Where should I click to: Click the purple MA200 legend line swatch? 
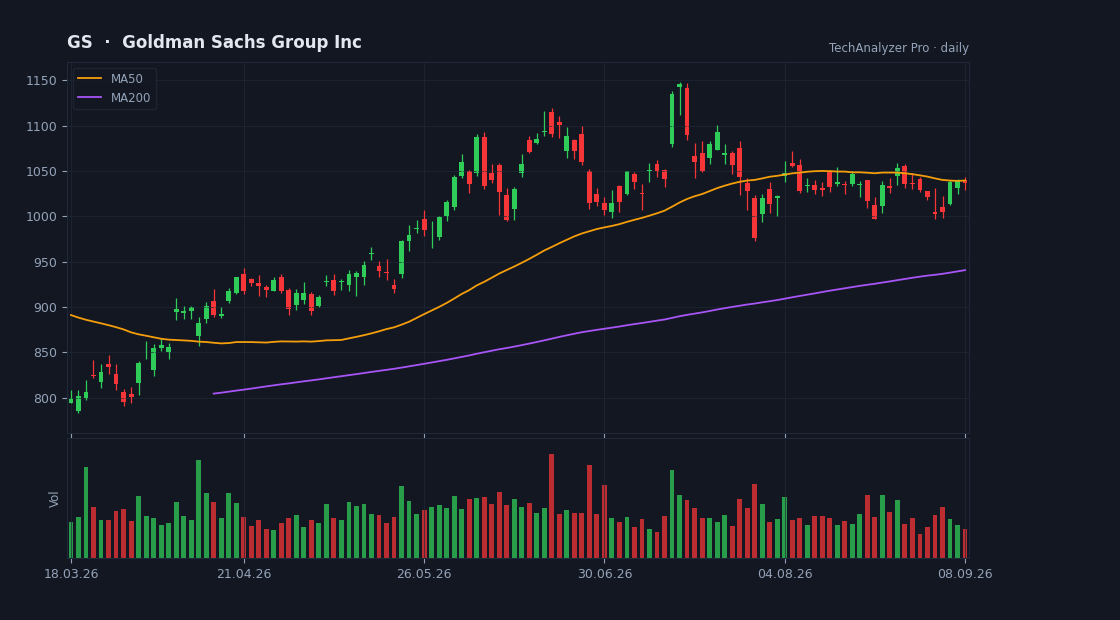pos(89,98)
